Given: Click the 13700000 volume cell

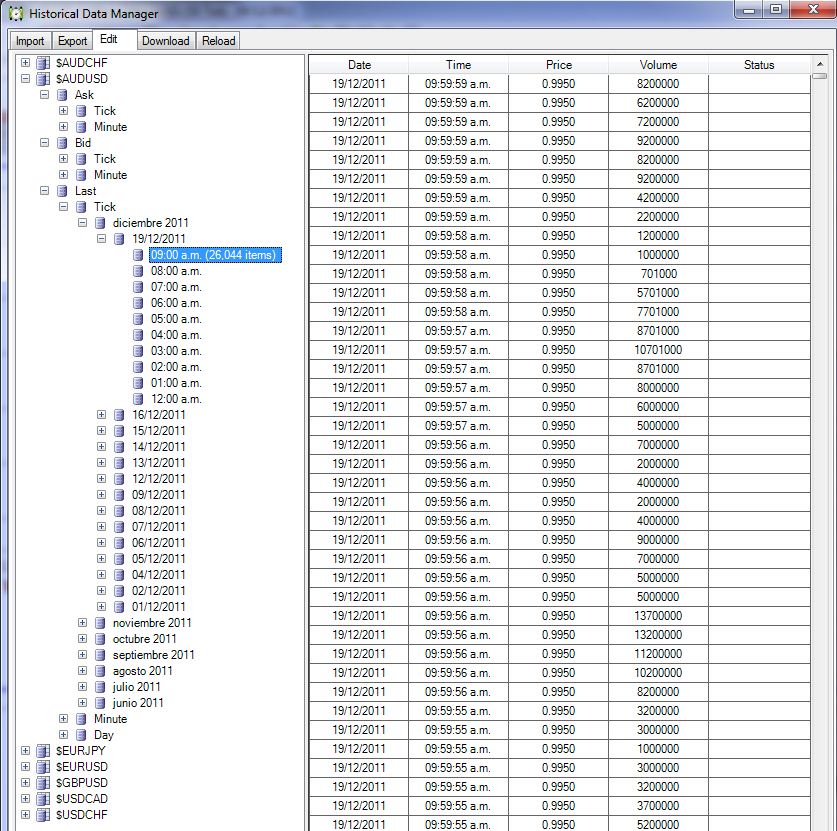Looking at the screenshot, I should tap(658, 616).
